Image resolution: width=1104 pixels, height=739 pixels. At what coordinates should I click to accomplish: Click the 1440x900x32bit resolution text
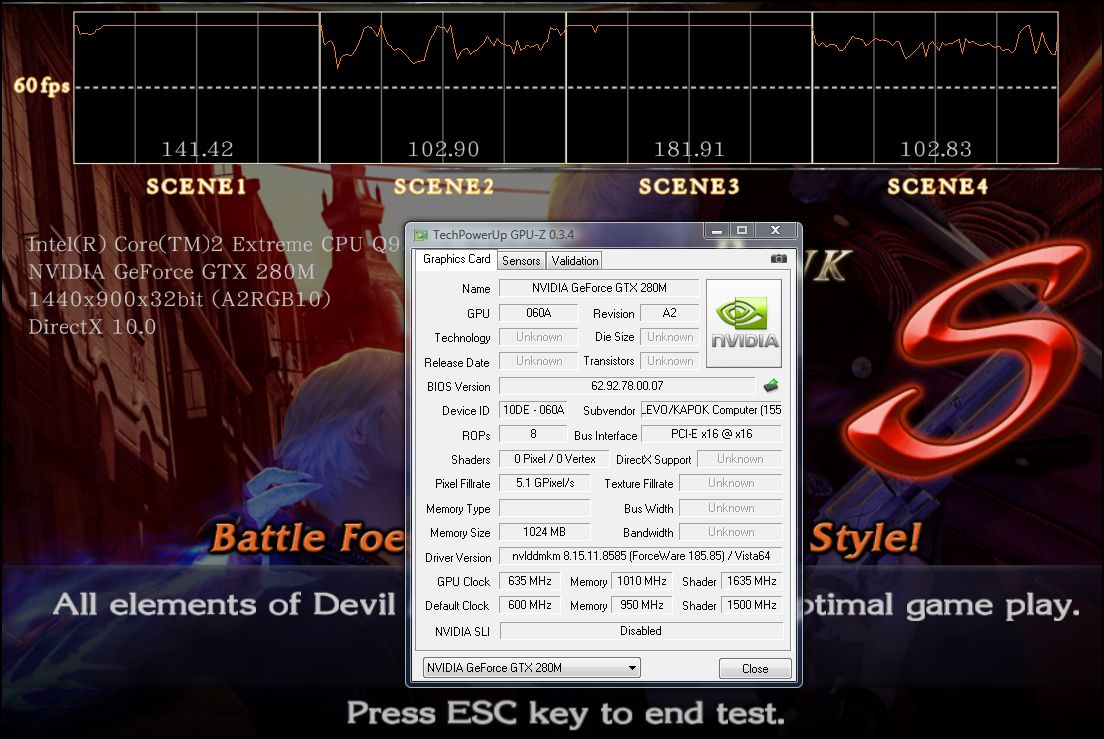pyautogui.click(x=180, y=300)
